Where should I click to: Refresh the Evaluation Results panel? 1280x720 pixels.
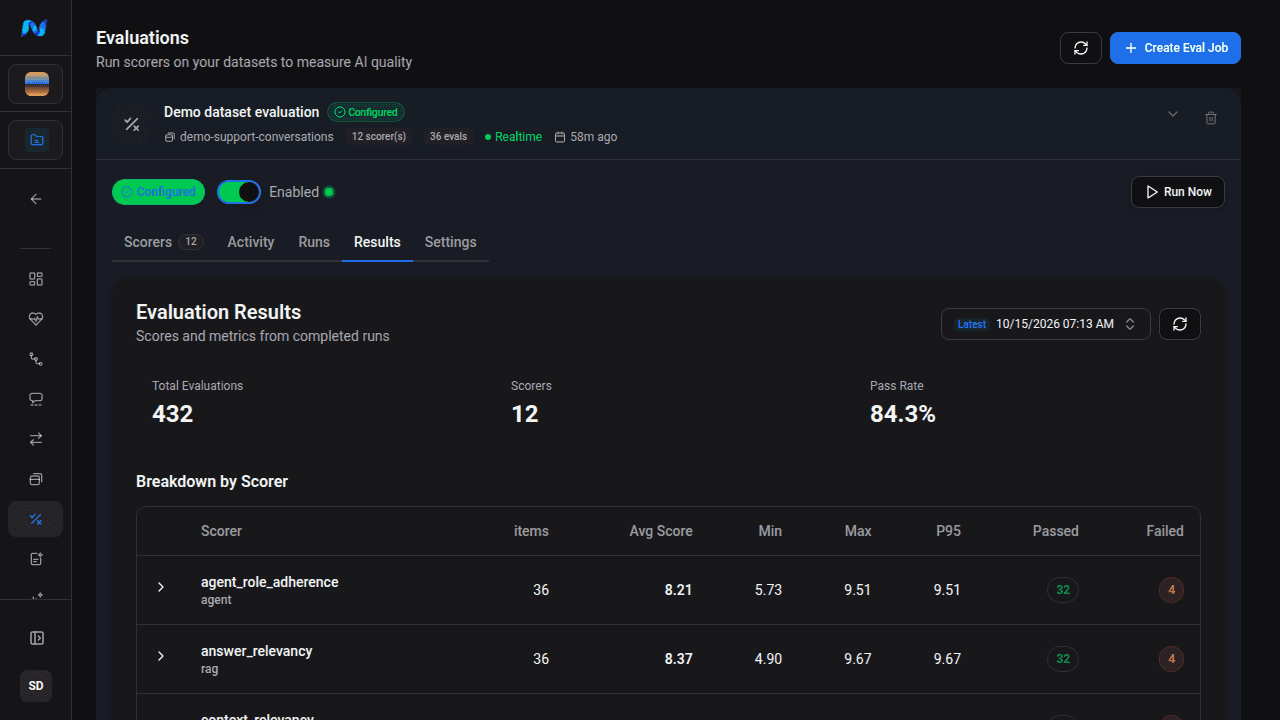[1180, 324]
